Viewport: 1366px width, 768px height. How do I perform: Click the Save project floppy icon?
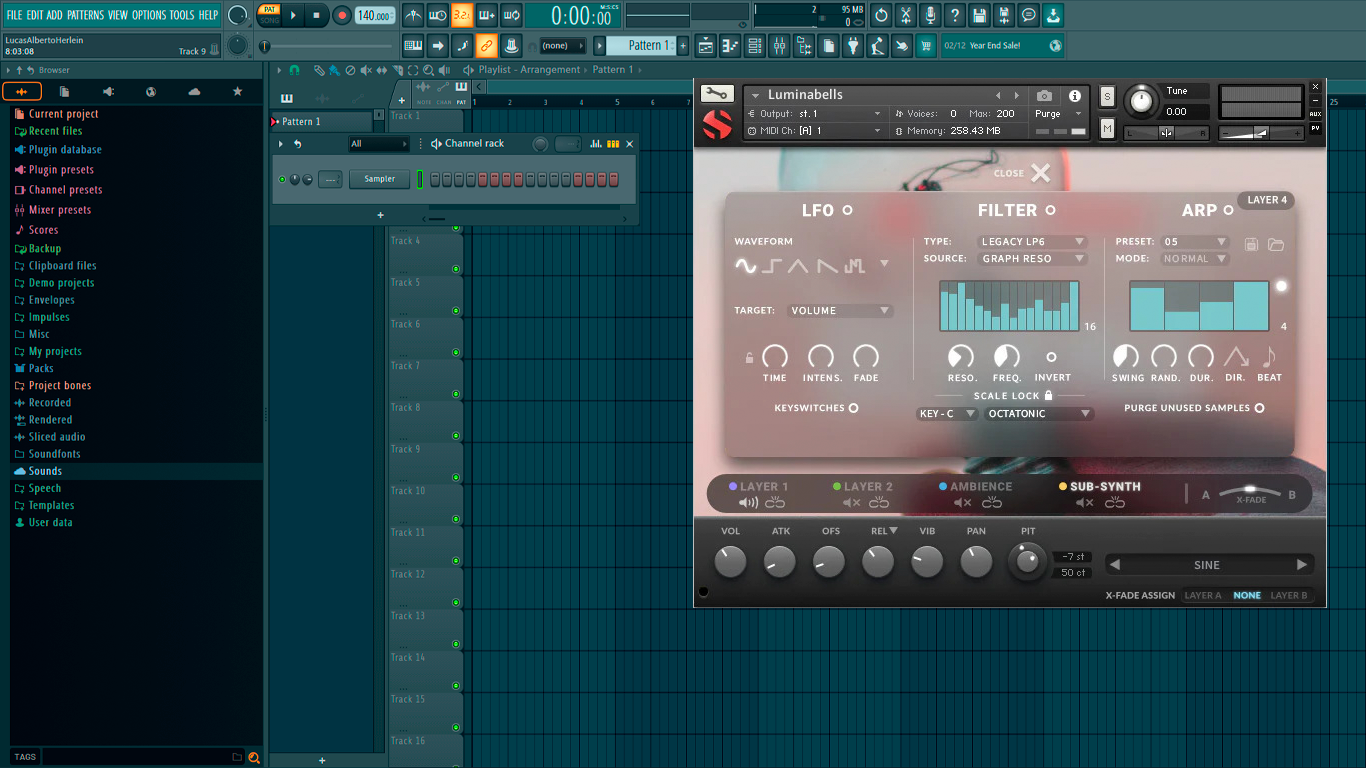979,15
